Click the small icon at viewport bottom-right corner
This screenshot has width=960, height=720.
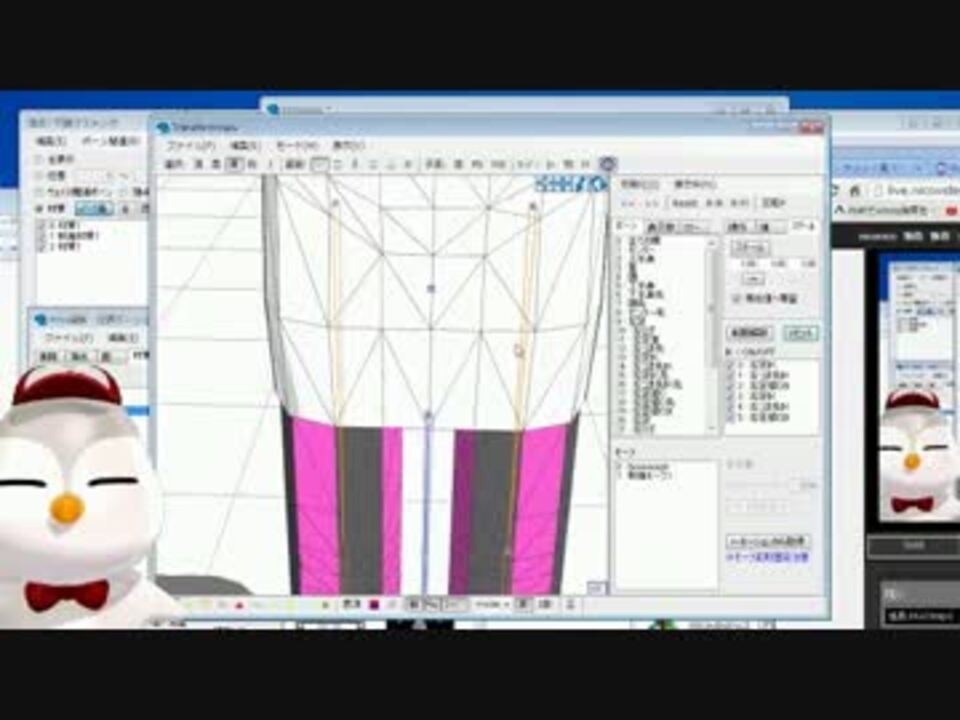pos(596,588)
